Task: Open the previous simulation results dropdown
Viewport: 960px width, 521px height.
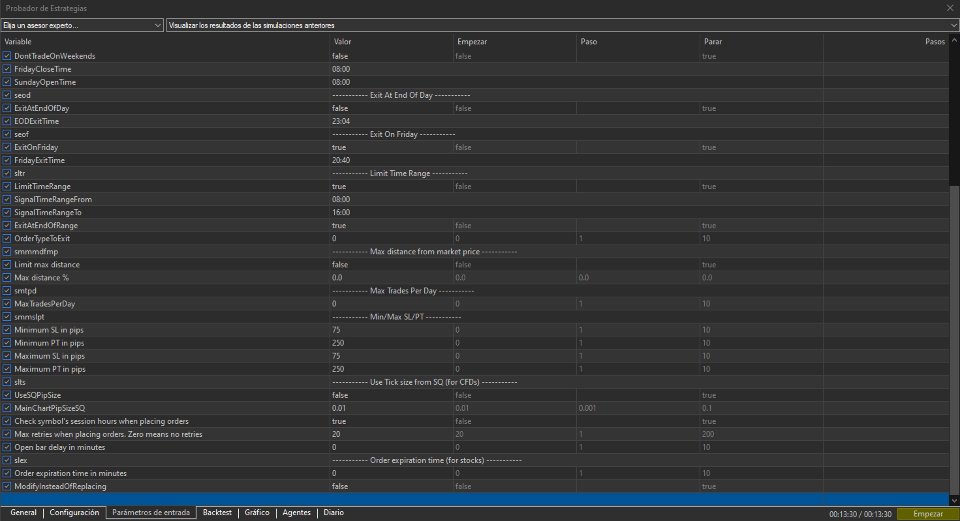Action: [x=562, y=25]
